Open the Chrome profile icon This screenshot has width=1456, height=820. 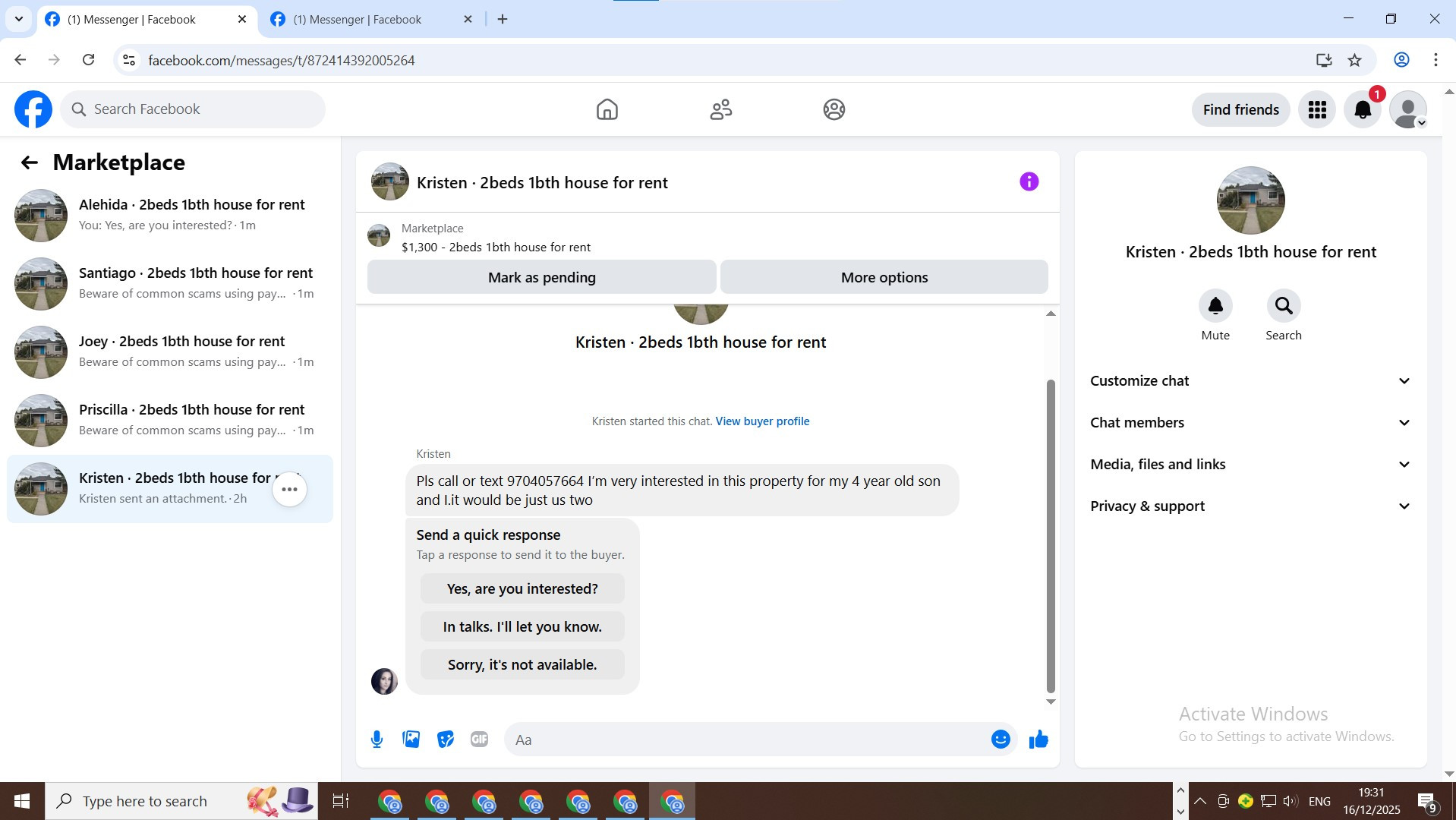[1401, 60]
